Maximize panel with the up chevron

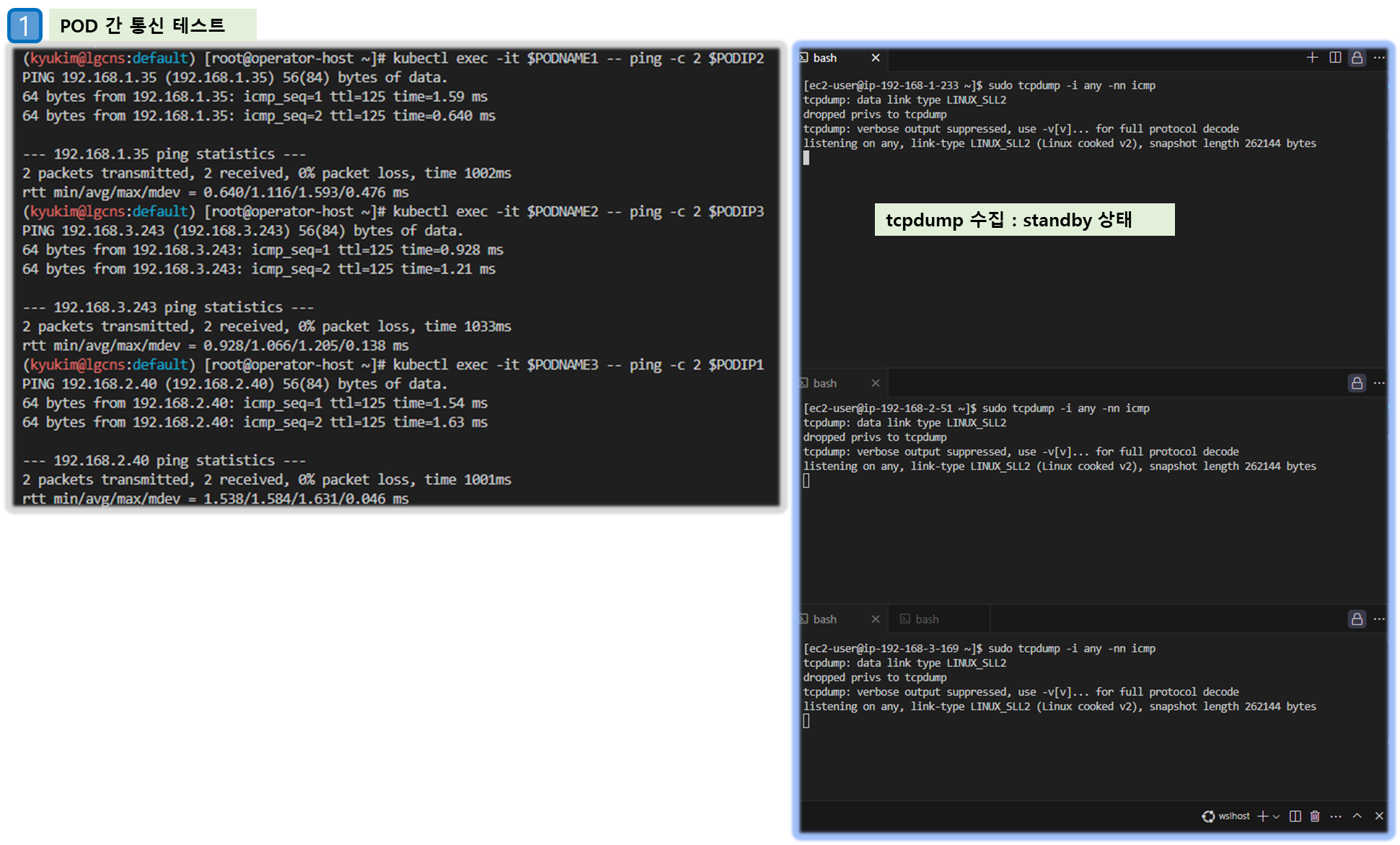(x=1357, y=816)
